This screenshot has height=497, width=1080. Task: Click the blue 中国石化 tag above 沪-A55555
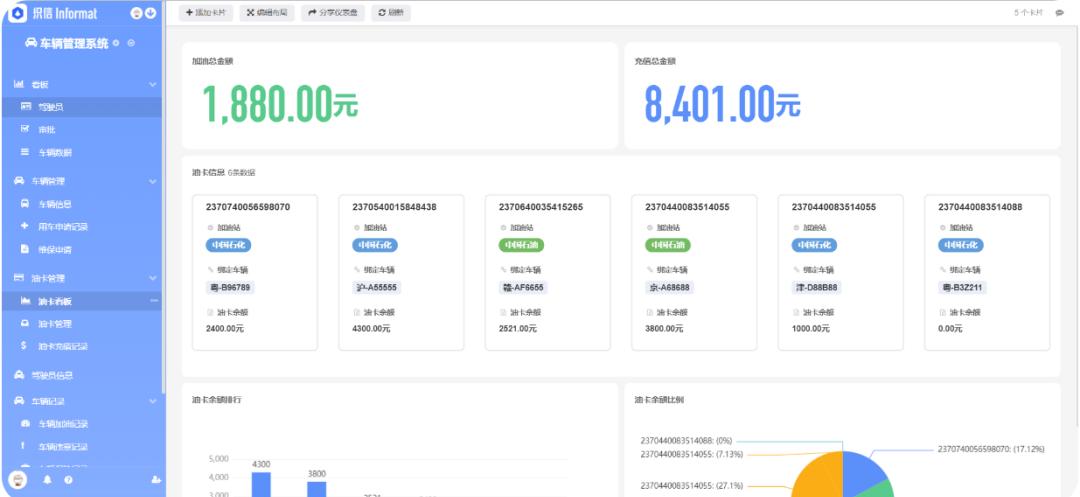[x=375, y=244]
